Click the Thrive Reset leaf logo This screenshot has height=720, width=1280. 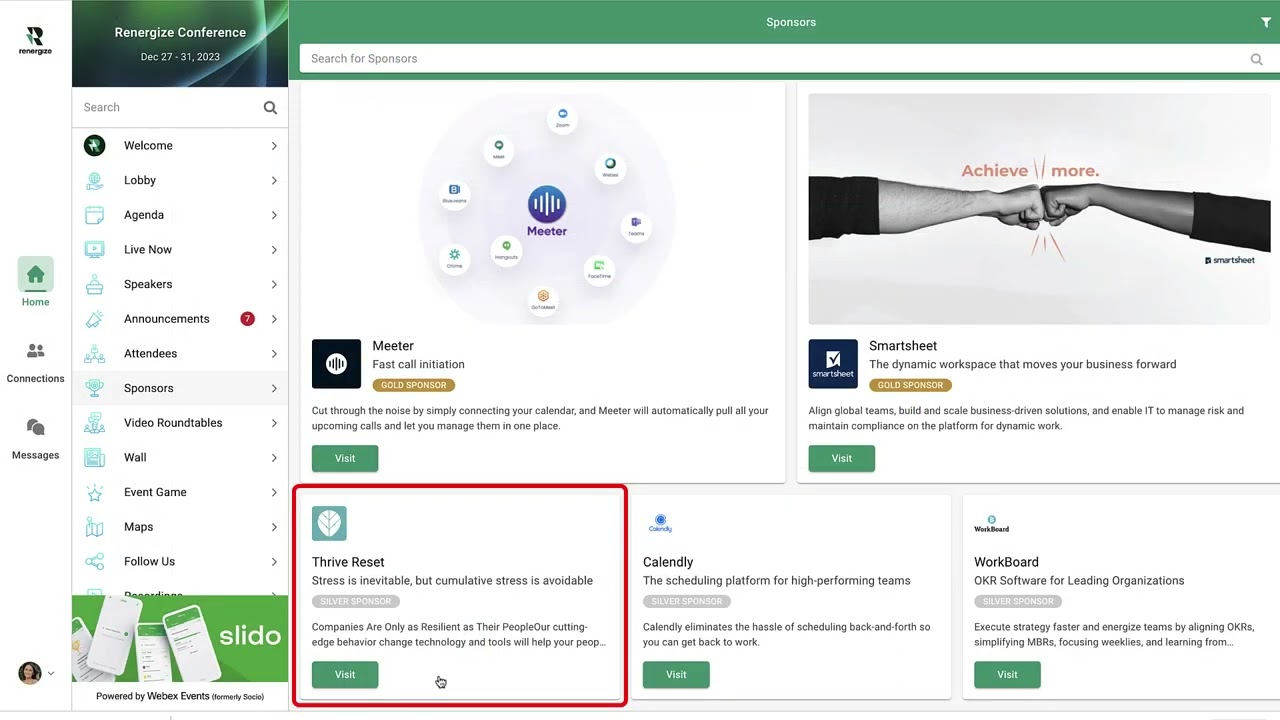[329, 523]
